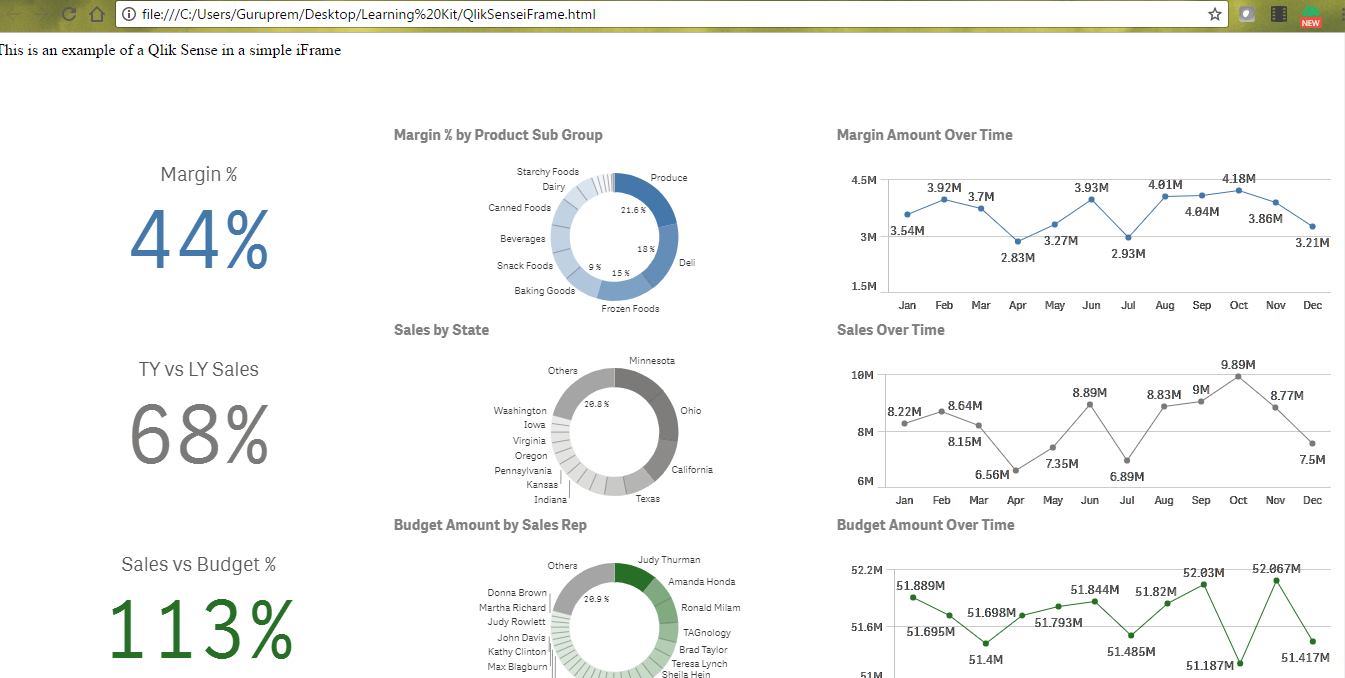Toggle the bookmark star for this page
The image size is (1345, 678).
pos(1215,14)
